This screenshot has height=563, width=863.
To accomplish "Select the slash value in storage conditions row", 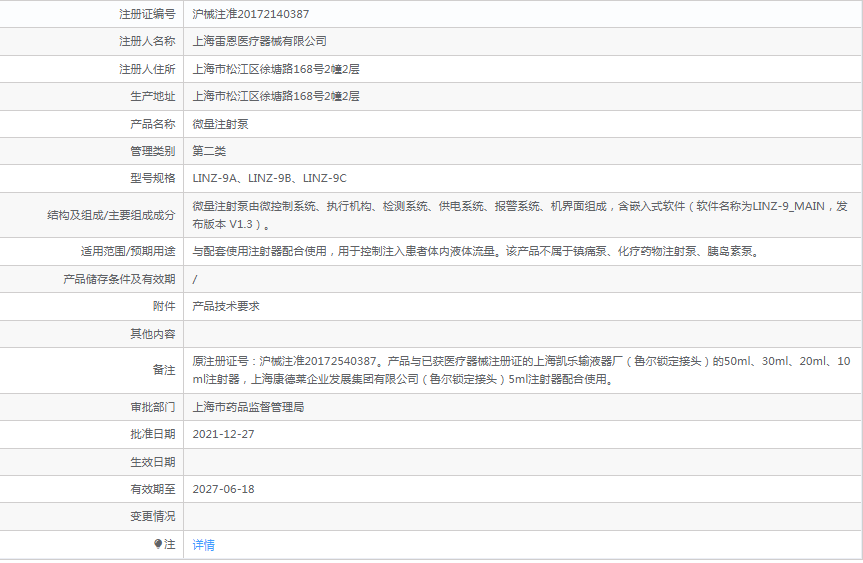I will [x=194, y=280].
